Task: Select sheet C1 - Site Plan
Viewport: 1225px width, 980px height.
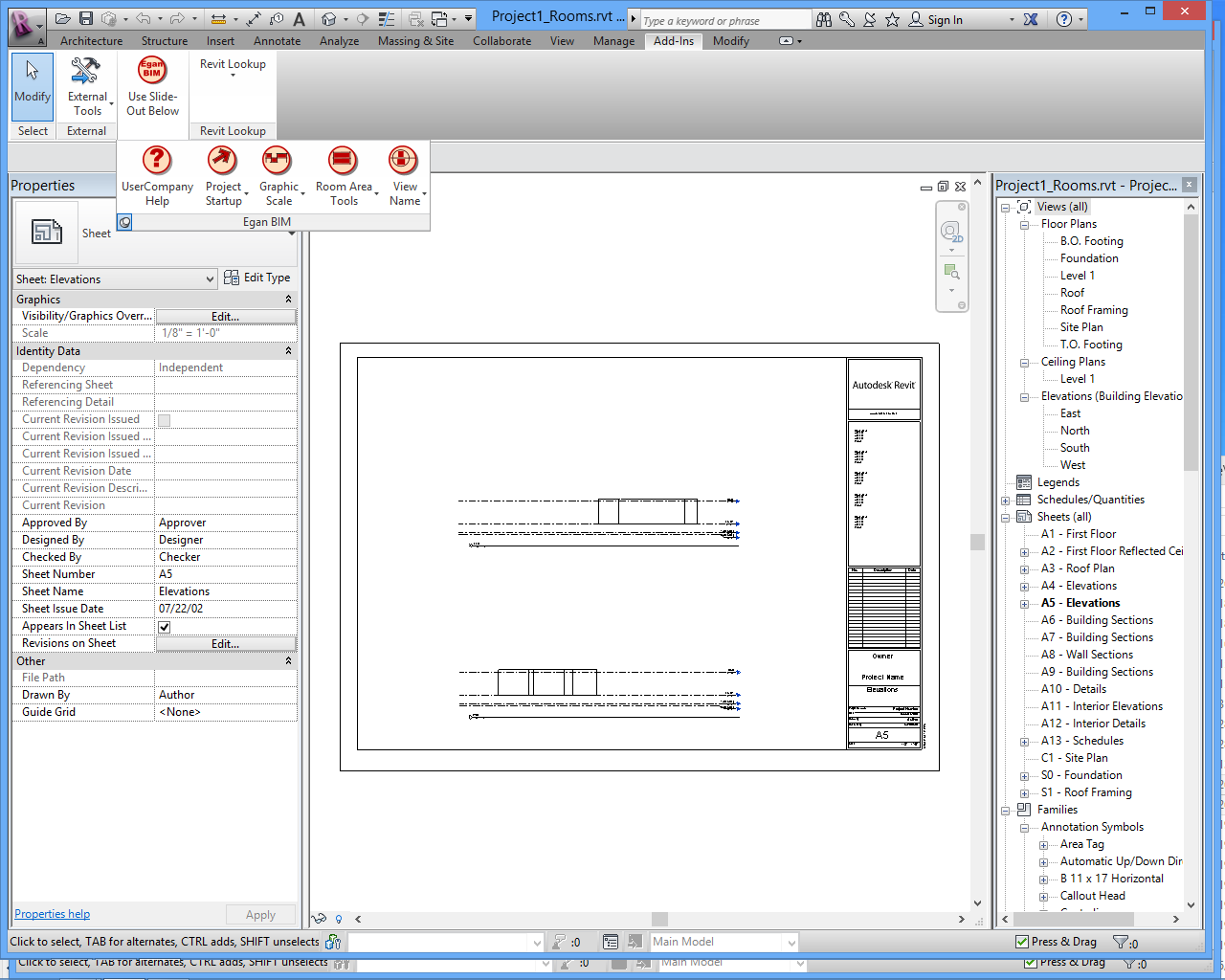Action: click(x=1075, y=758)
